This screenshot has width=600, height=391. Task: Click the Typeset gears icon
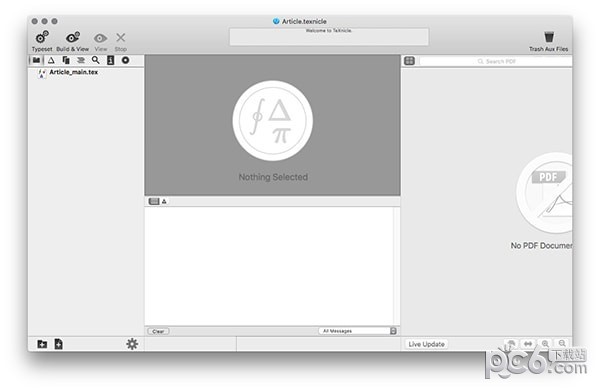pos(42,37)
